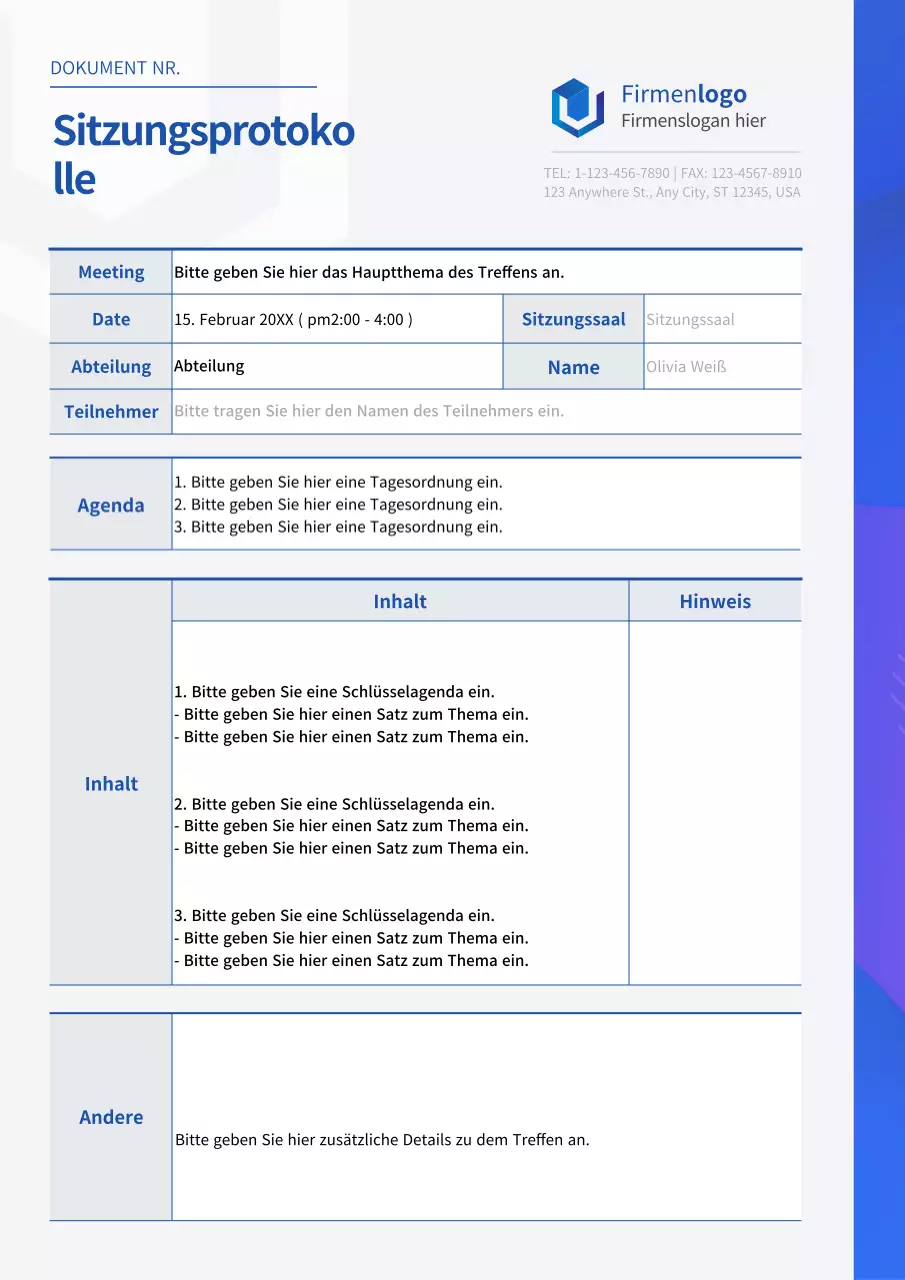Click the blue hexagon company logo icon

[x=577, y=108]
